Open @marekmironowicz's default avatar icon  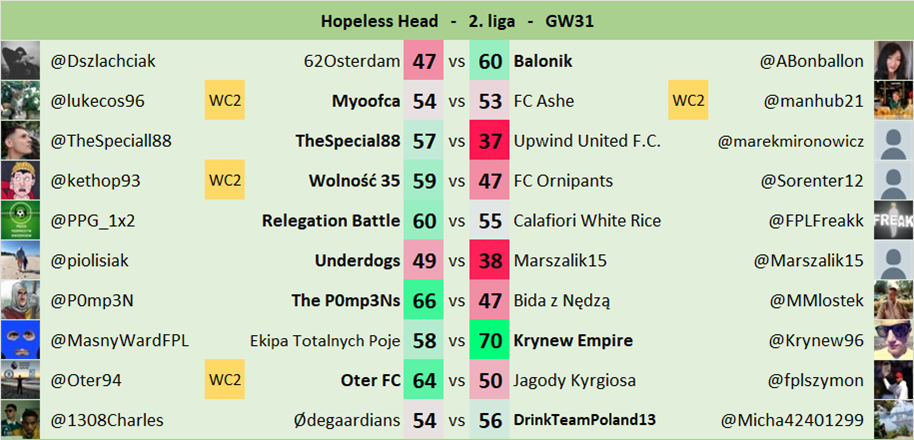[x=893, y=140]
